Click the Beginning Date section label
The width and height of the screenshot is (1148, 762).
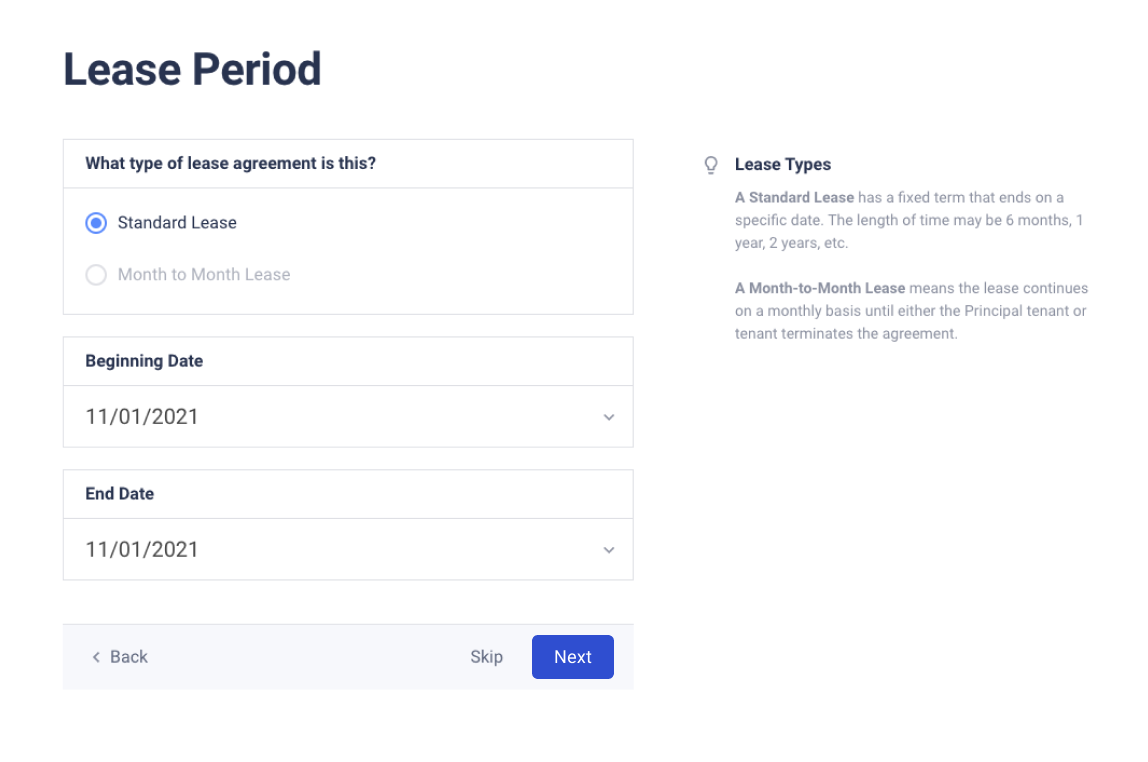tap(144, 361)
